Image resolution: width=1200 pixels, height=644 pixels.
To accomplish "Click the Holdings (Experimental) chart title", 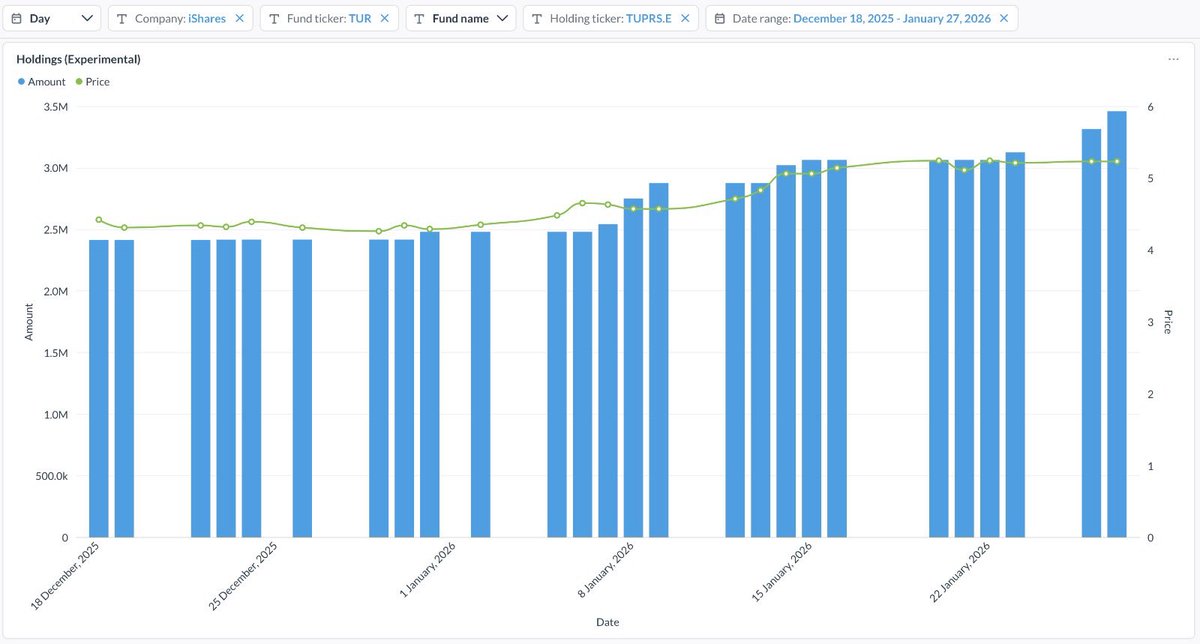I will pos(78,59).
